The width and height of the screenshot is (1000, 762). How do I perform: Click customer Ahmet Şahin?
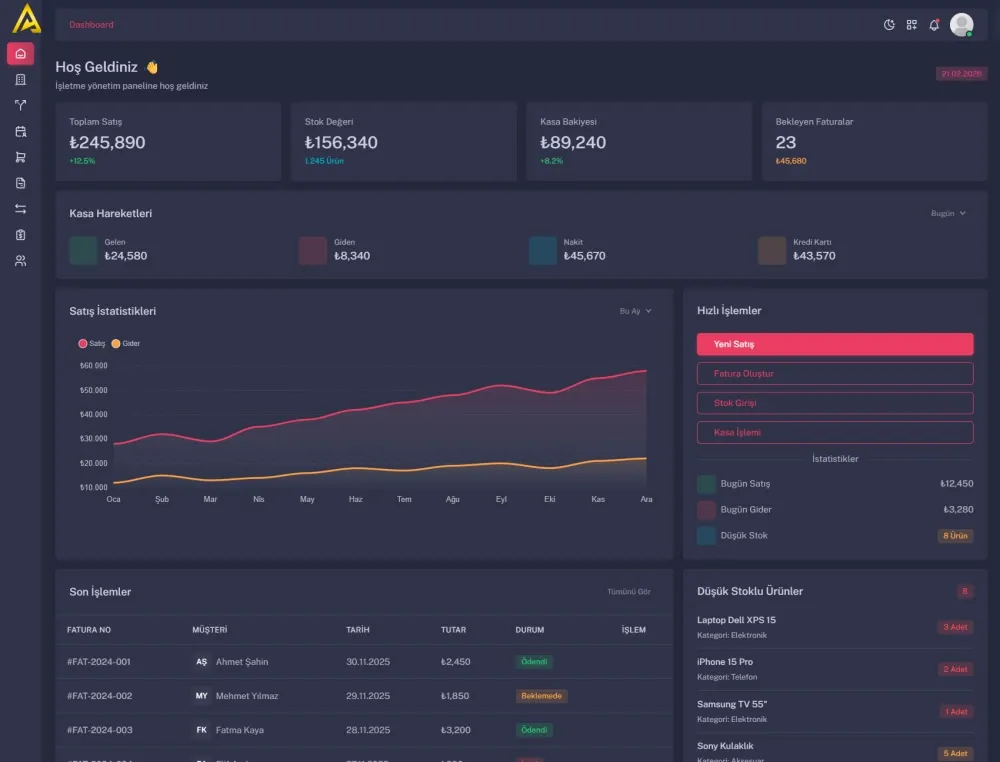click(242, 662)
